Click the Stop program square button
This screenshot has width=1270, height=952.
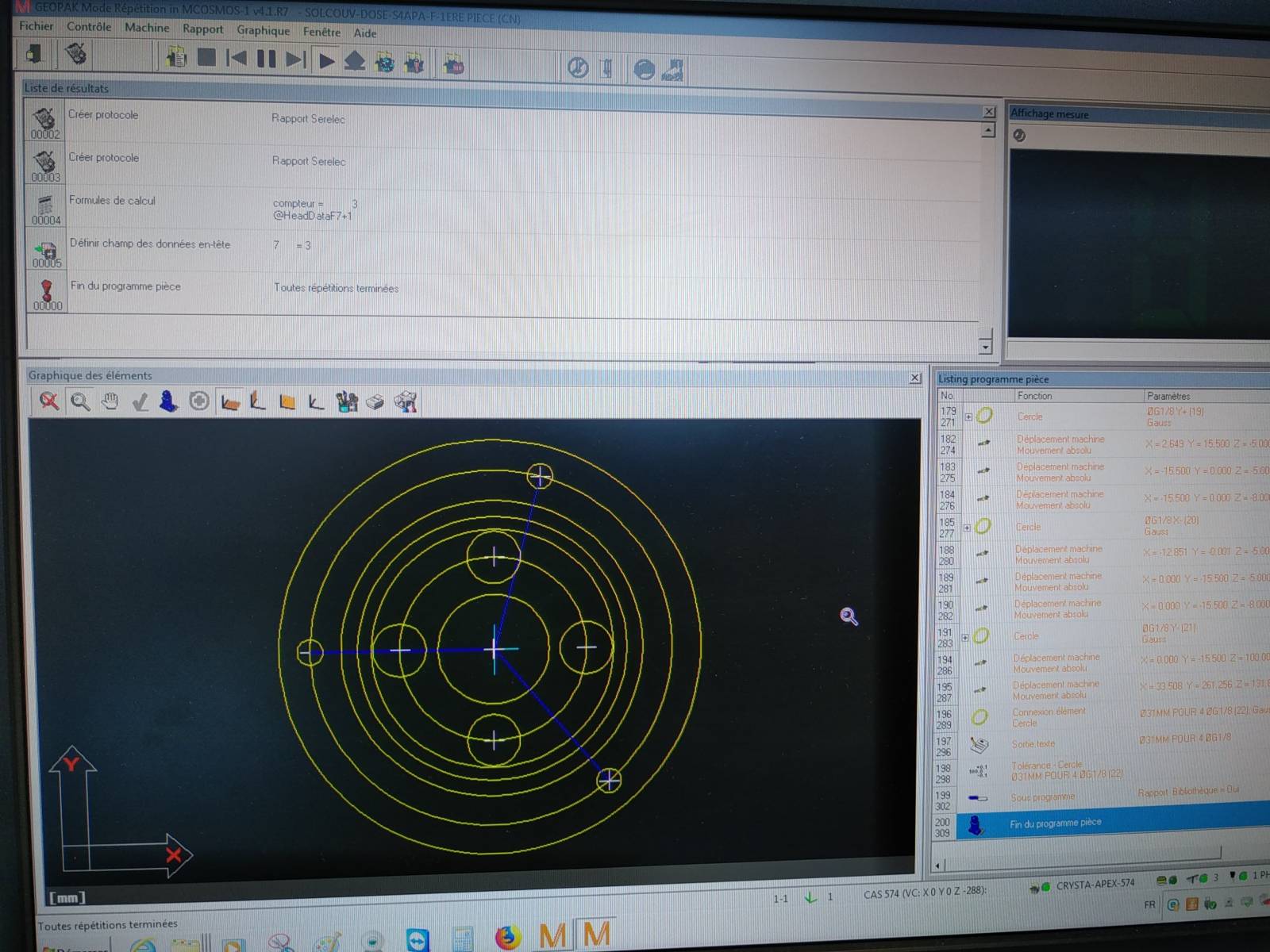point(206,57)
